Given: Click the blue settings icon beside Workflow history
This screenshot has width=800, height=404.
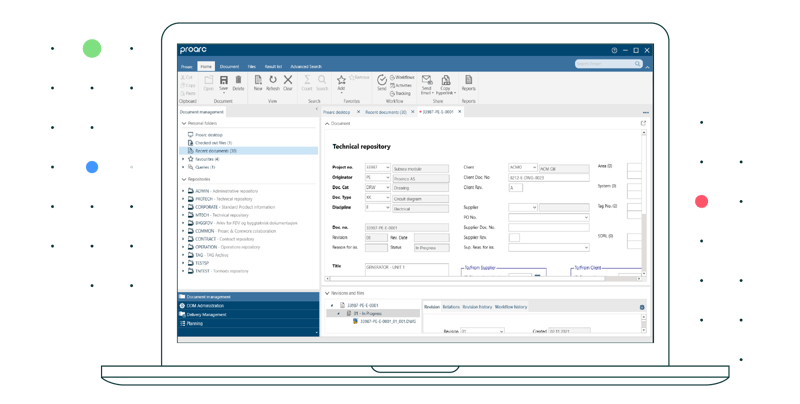Looking at the screenshot, I should [x=642, y=307].
